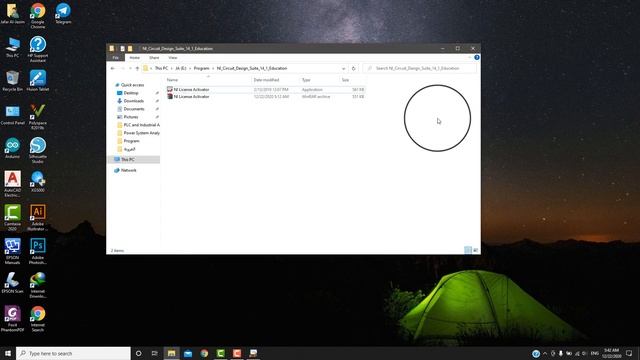This screenshot has height=360, width=640.
Task: Open Power System Analy folder in sidebar
Action: [139, 133]
